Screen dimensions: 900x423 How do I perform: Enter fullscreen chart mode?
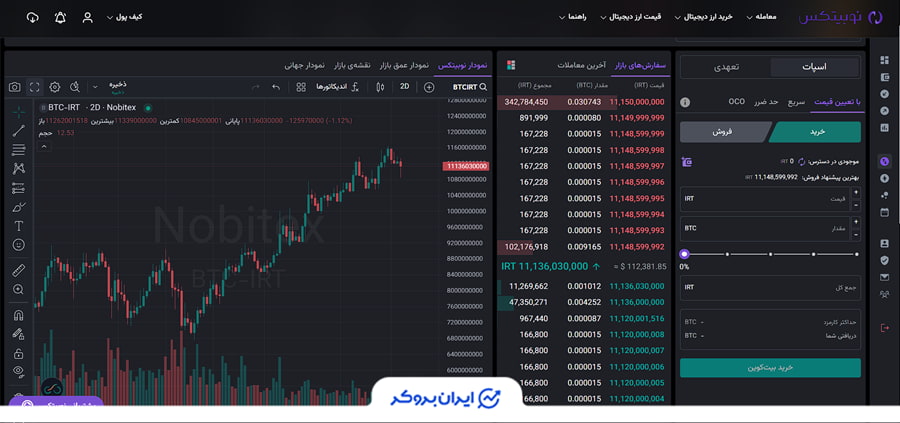pyautogui.click(x=35, y=87)
